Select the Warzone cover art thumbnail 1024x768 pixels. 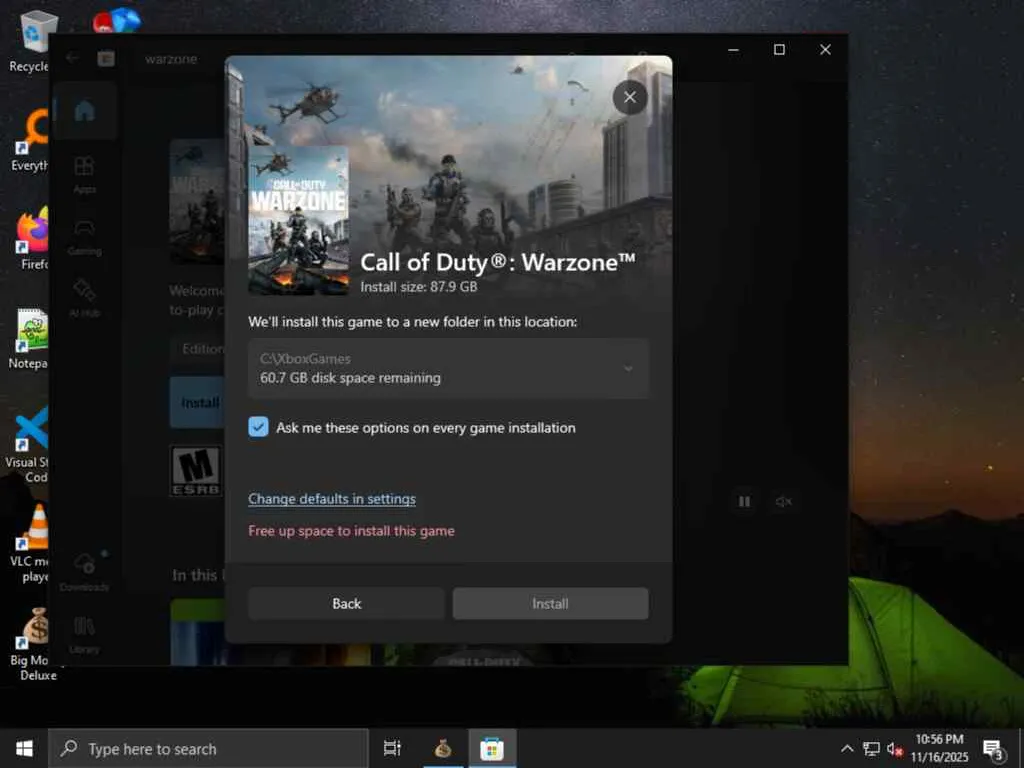298,220
